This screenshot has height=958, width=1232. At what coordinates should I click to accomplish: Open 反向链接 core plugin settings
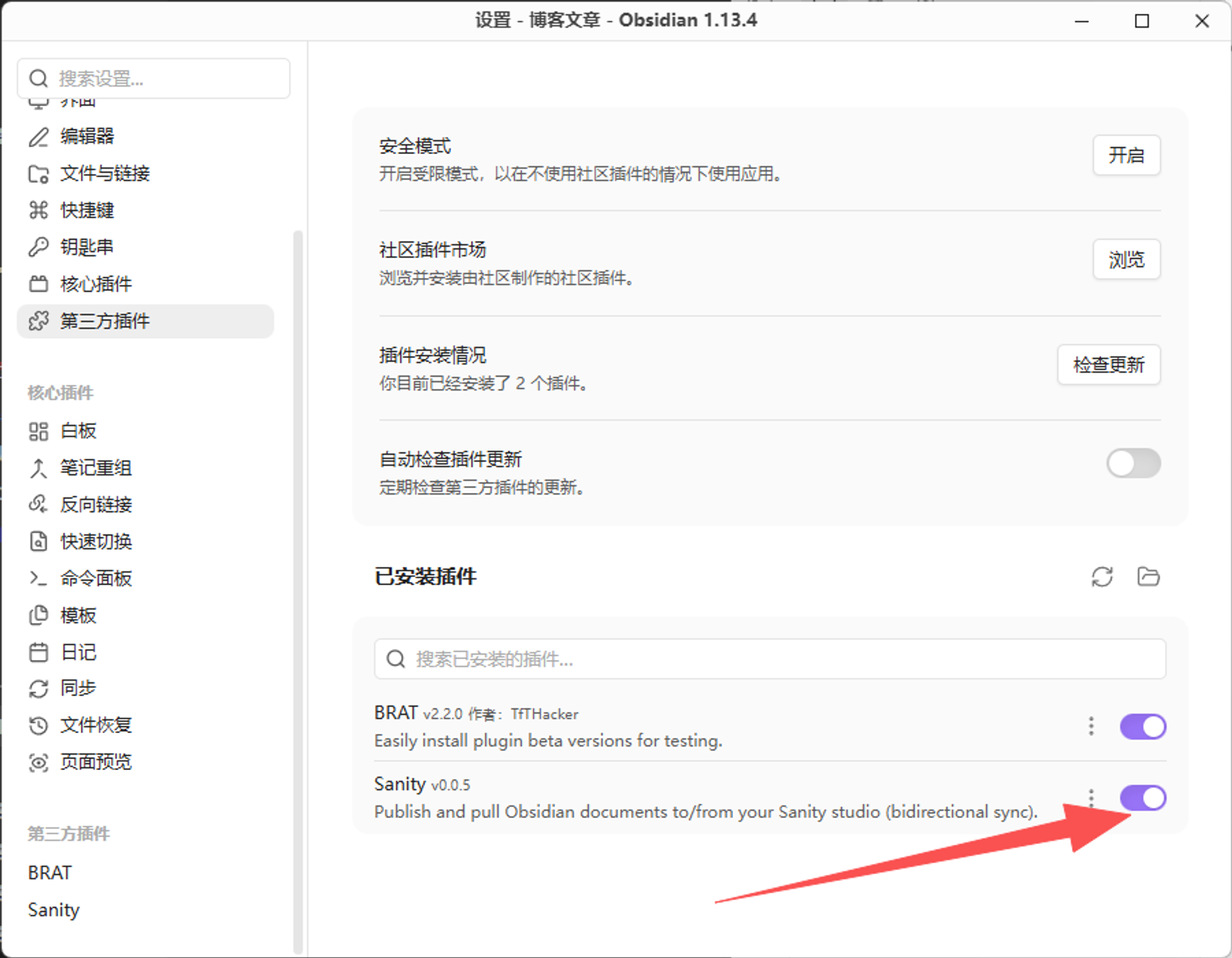click(x=146, y=504)
